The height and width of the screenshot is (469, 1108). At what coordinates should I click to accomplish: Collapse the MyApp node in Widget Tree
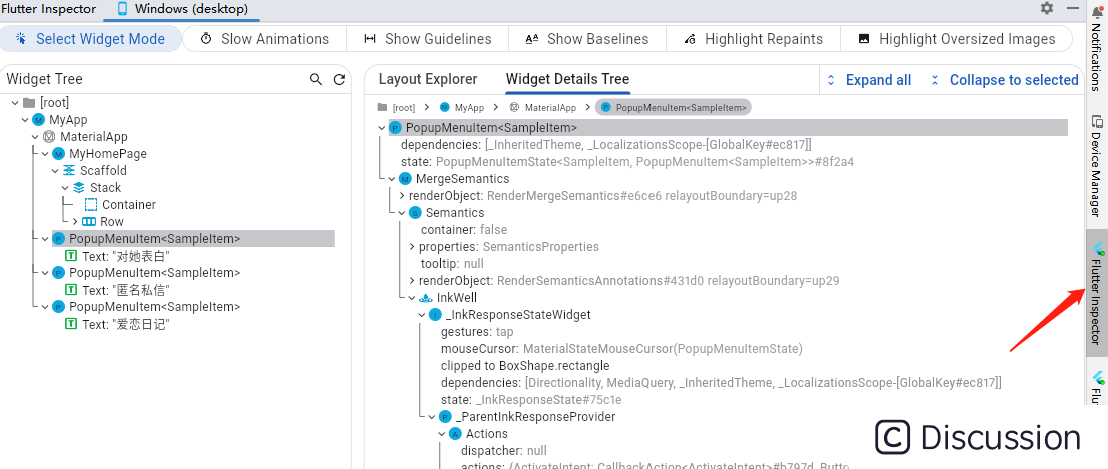[25, 119]
